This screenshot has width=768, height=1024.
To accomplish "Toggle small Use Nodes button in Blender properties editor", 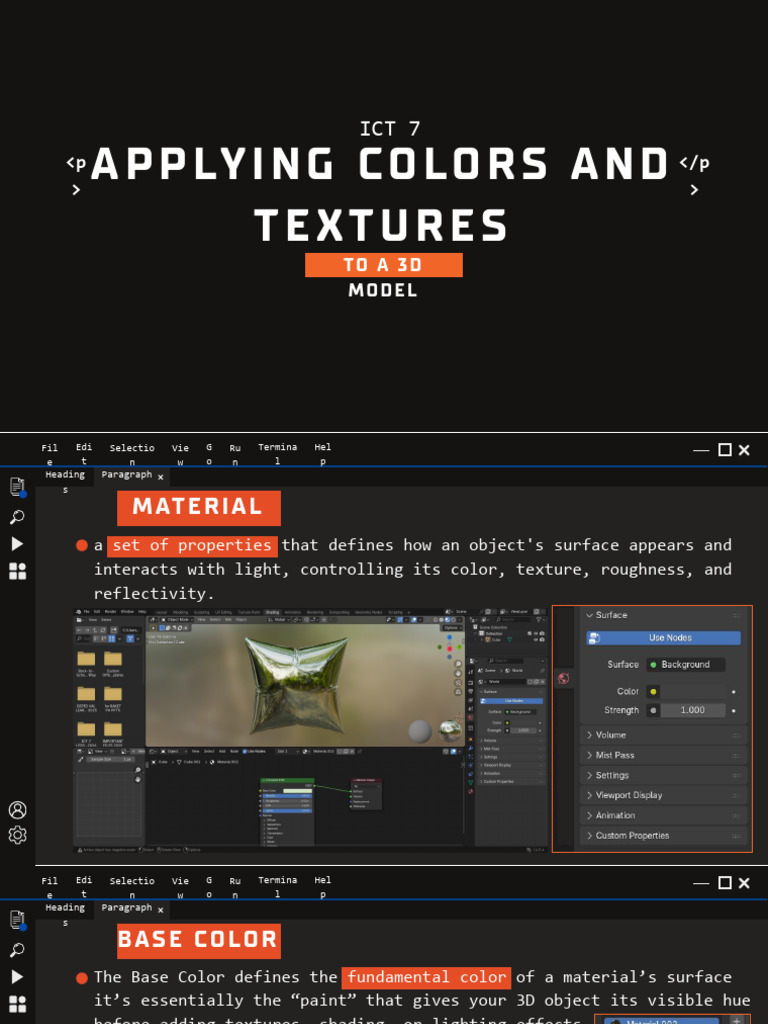I will (513, 701).
